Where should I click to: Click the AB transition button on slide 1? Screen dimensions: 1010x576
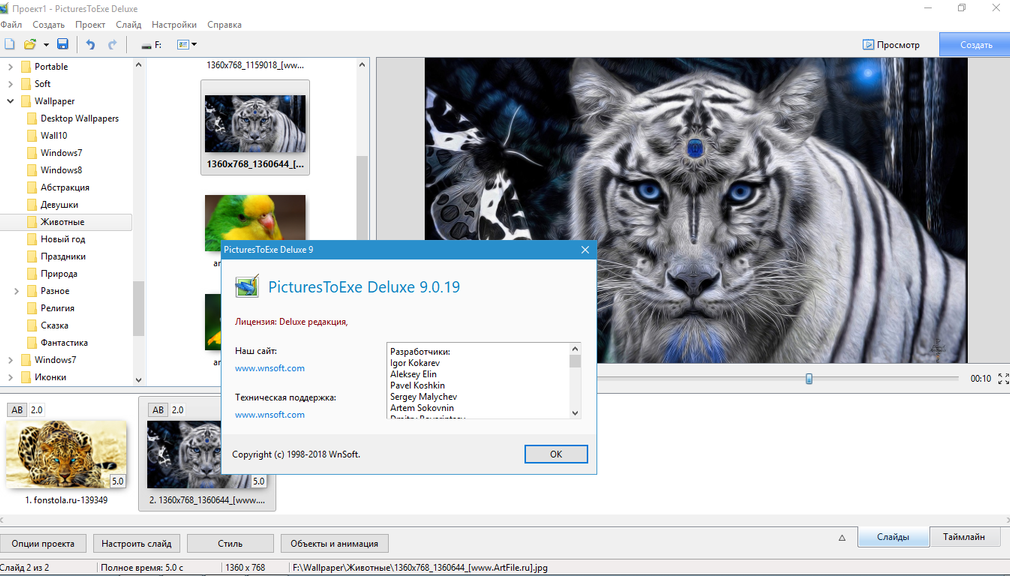click(17, 410)
